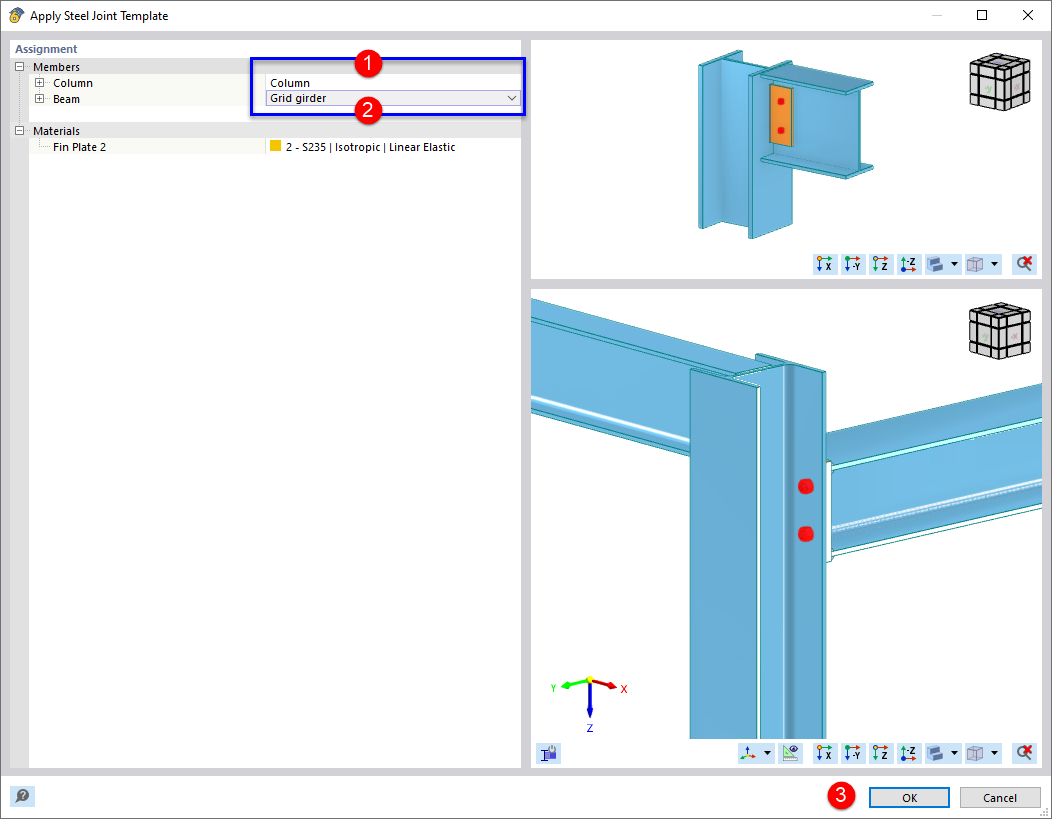
Task: Expand the Beam tree node
Action: 40,99
